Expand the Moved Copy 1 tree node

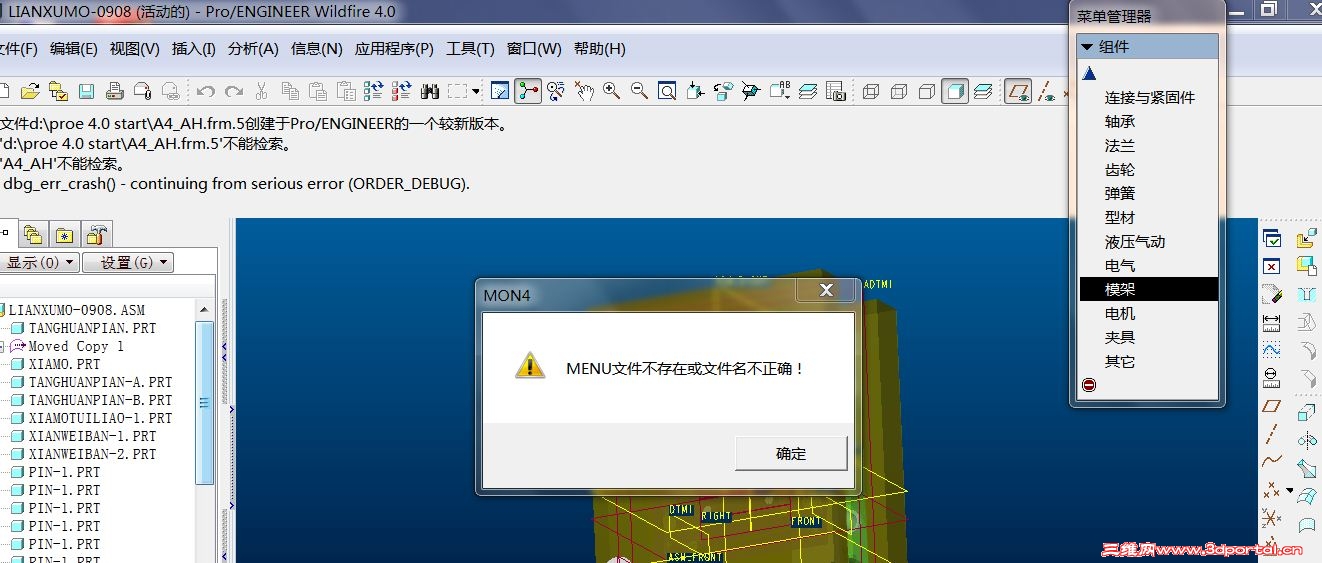tap(3, 346)
